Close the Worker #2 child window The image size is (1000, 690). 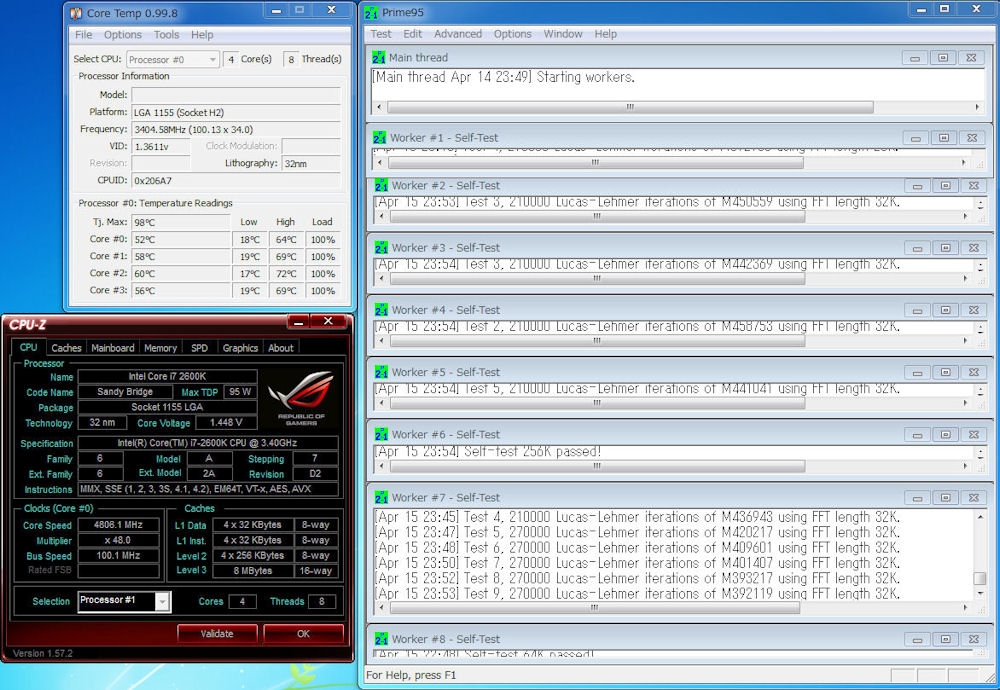pos(974,186)
